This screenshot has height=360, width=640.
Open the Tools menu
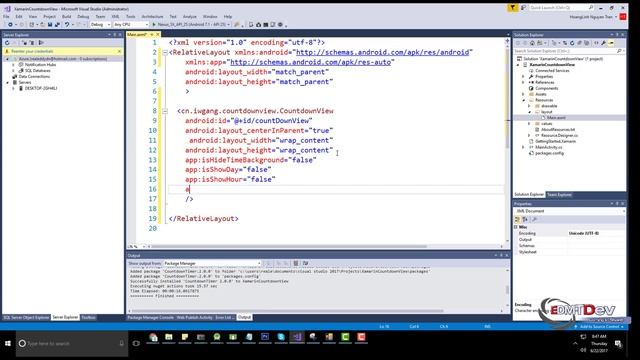(x=131, y=17)
